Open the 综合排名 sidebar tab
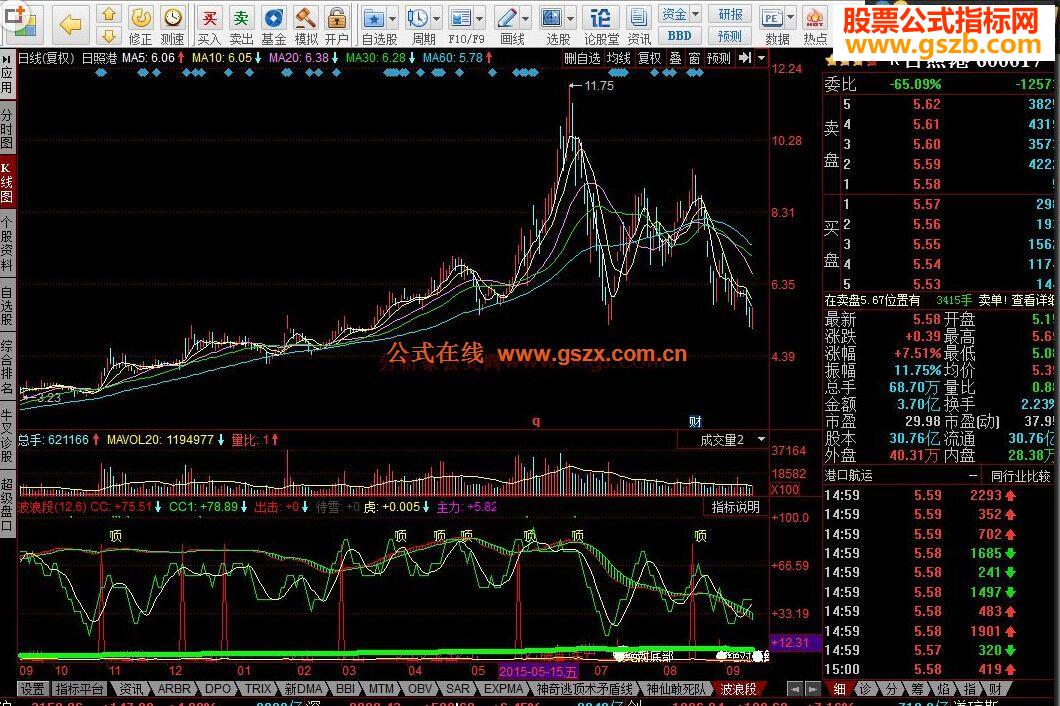The width and height of the screenshot is (1060, 706). [7, 367]
